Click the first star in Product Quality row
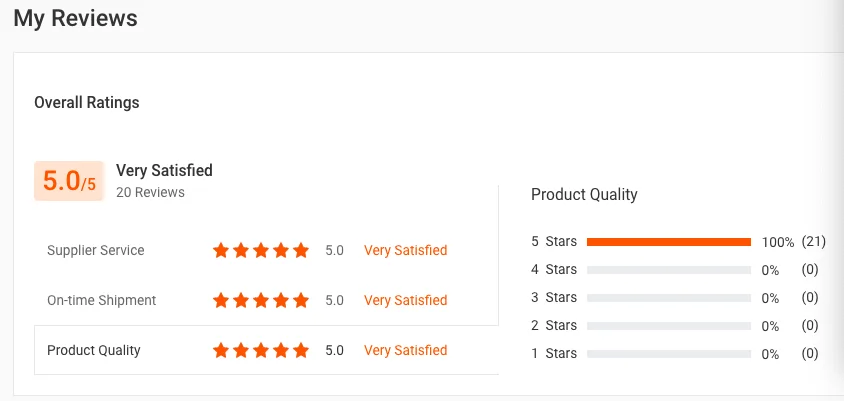The height and width of the screenshot is (401, 844). 221,350
